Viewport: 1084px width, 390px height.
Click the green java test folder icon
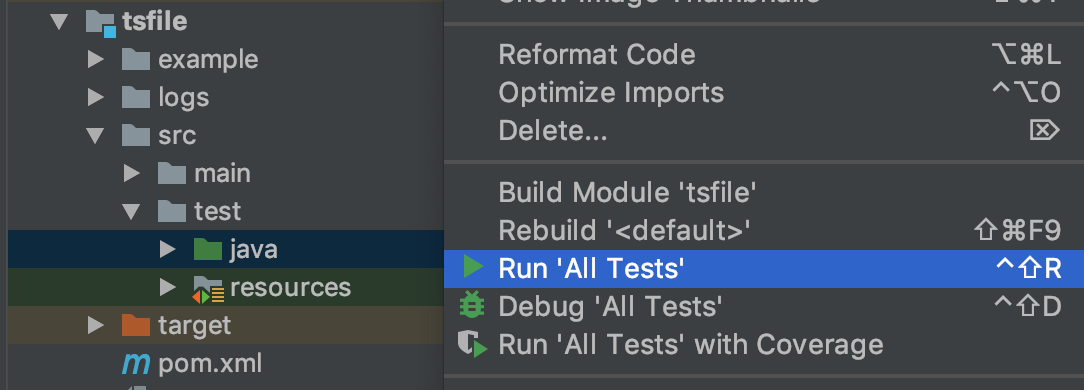[x=207, y=249]
